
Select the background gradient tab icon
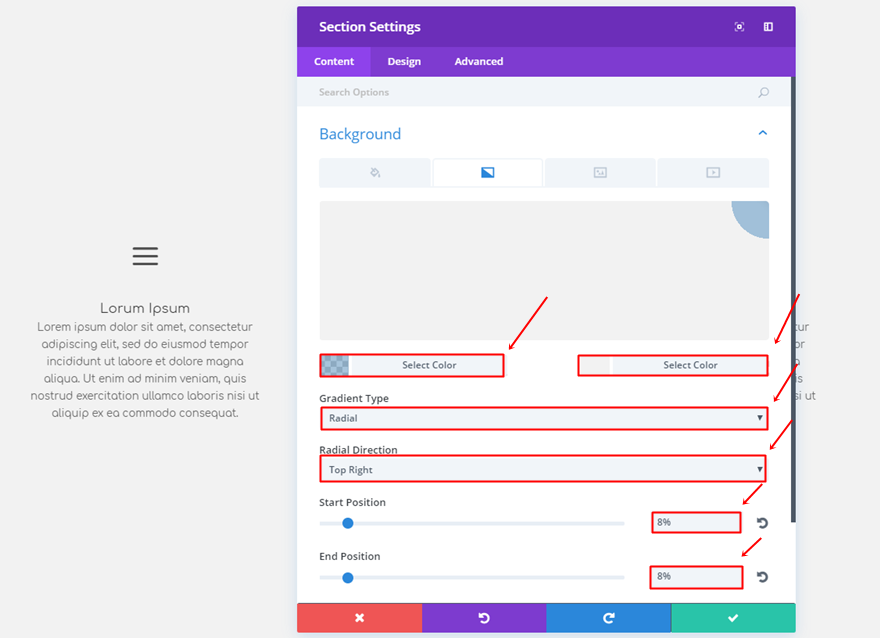[488, 172]
